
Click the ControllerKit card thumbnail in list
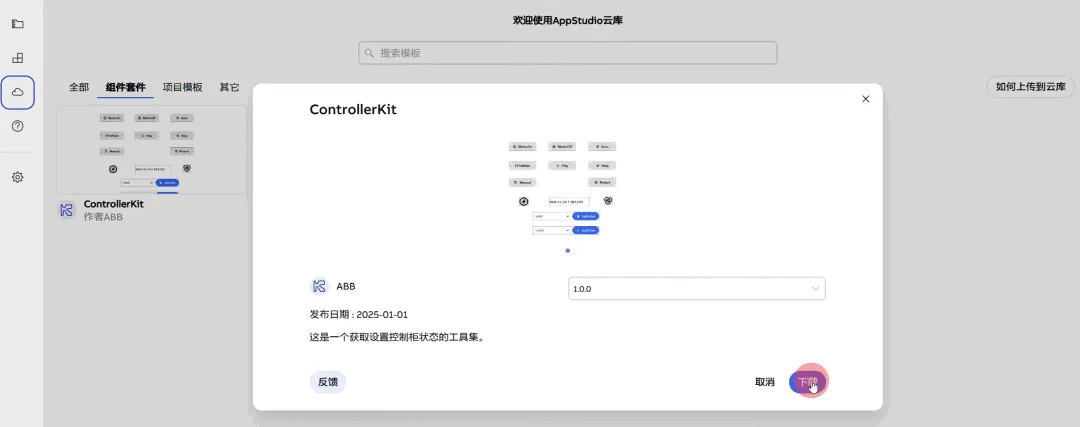click(x=152, y=149)
